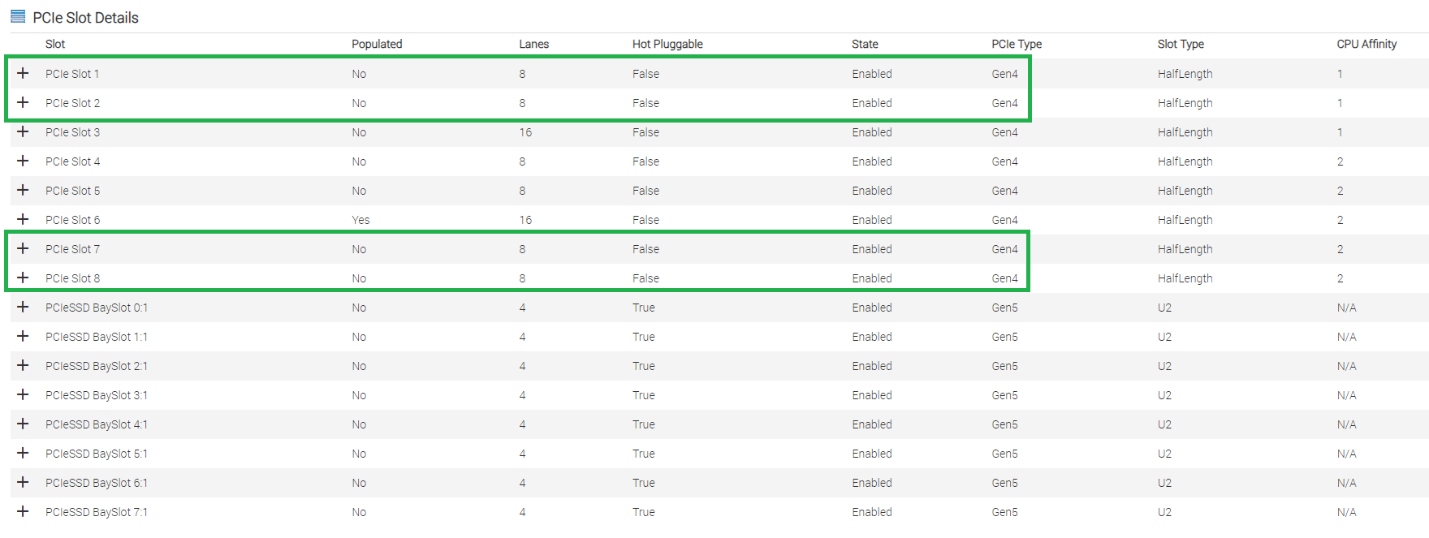Click the Lanes column header
Viewport: 1429px width, 538px height.
pos(534,44)
